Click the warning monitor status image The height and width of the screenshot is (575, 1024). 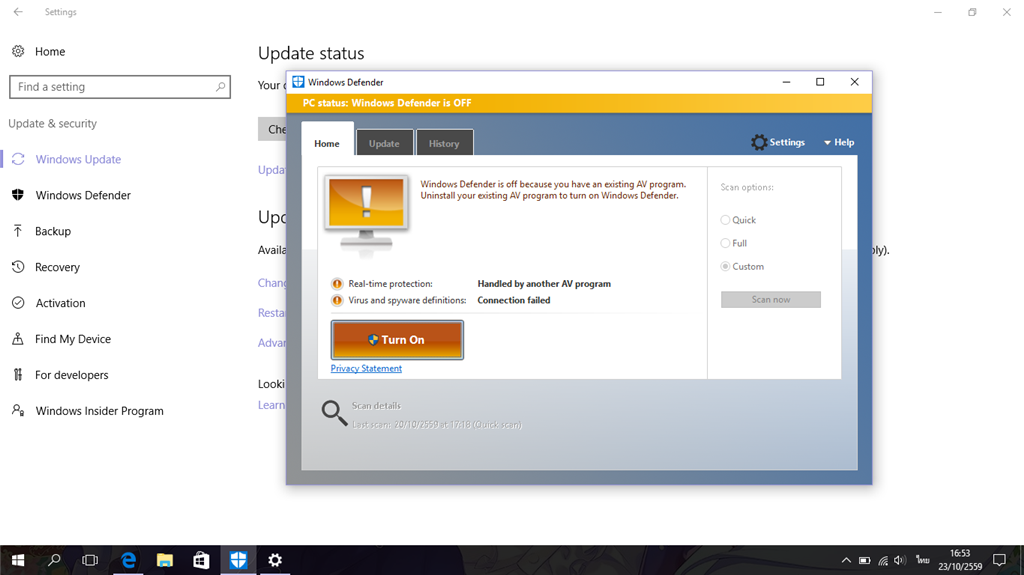coord(366,215)
